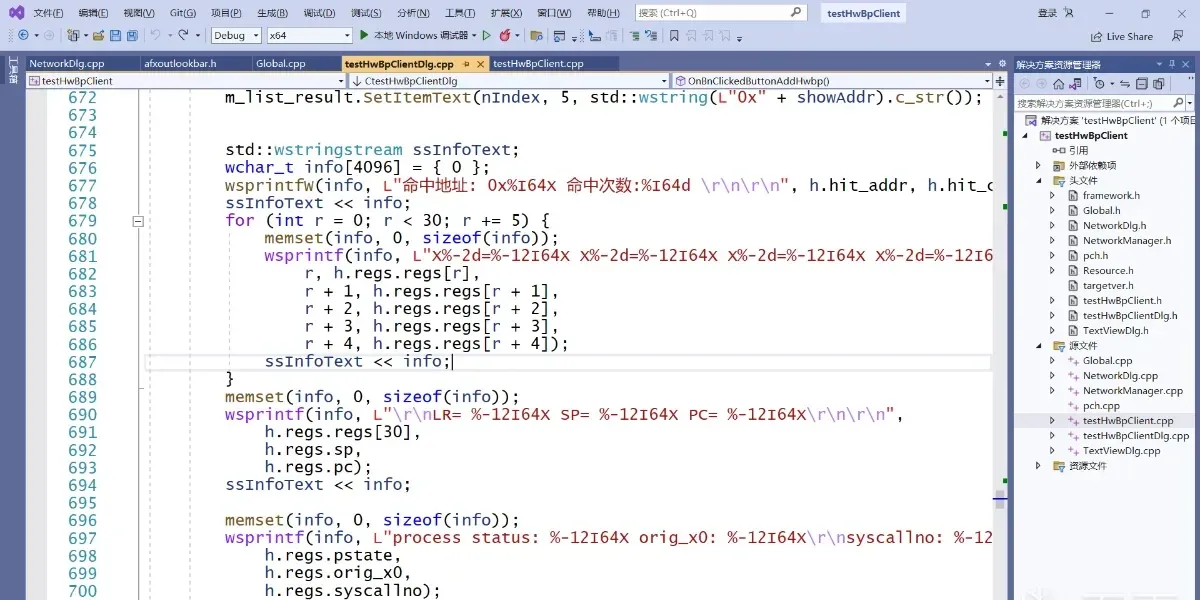Select testHwBpClientDlg.h in the tree

pyautogui.click(x=1129, y=316)
